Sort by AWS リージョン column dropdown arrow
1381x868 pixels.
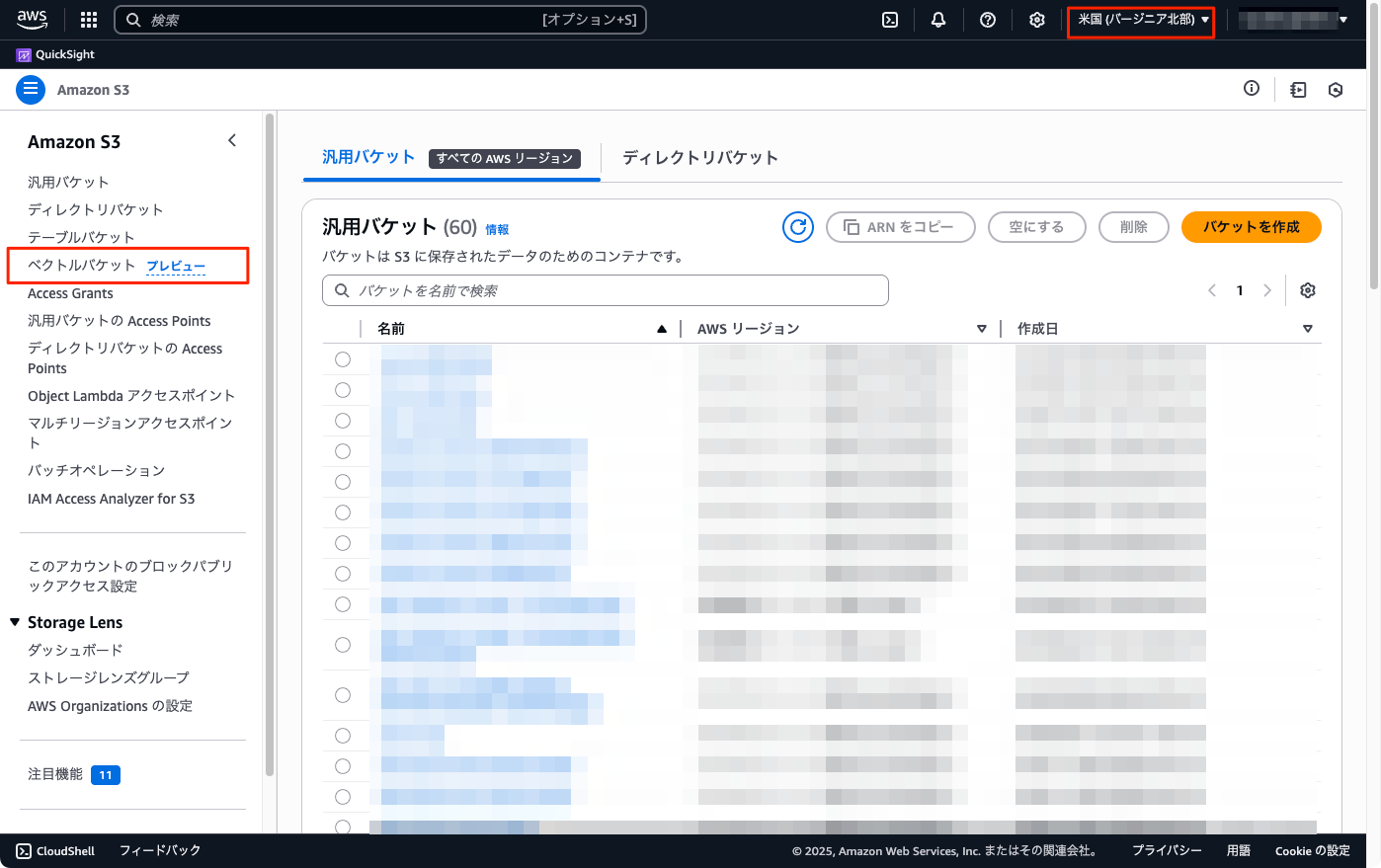[x=982, y=329]
